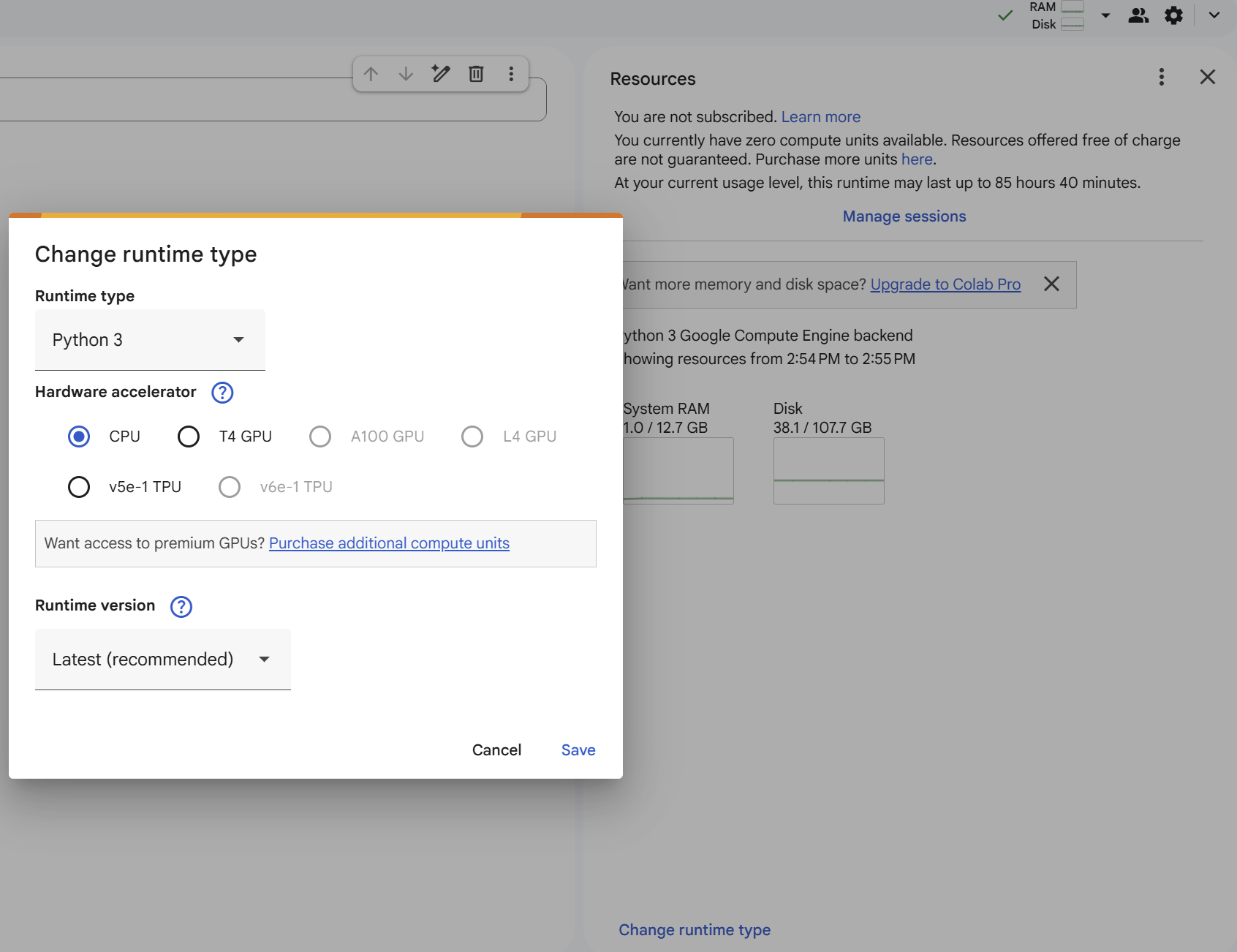Click the Save button in dialog

[578, 750]
